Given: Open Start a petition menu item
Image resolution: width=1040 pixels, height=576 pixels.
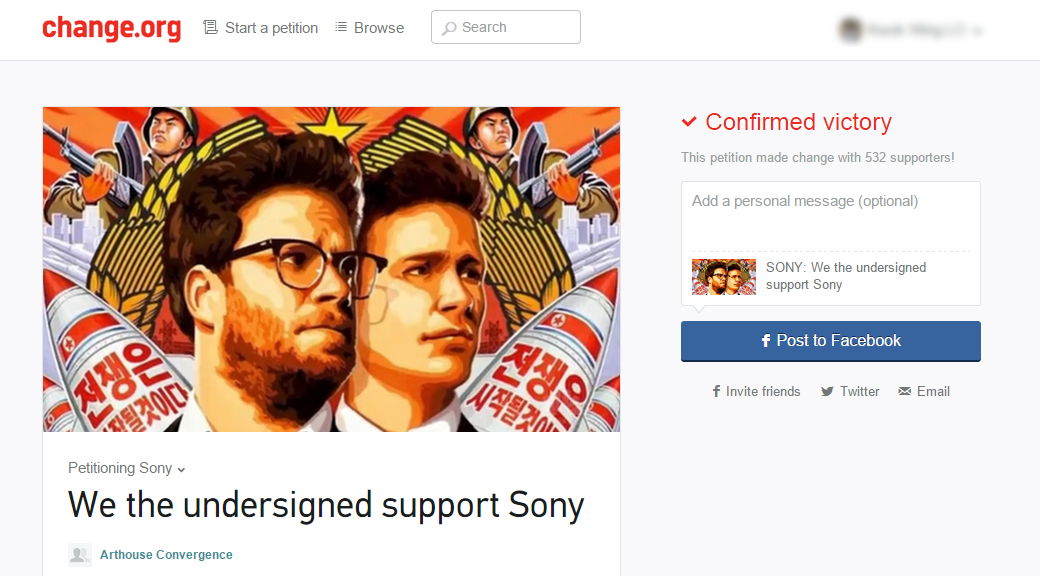Looking at the screenshot, I should click(271, 28).
